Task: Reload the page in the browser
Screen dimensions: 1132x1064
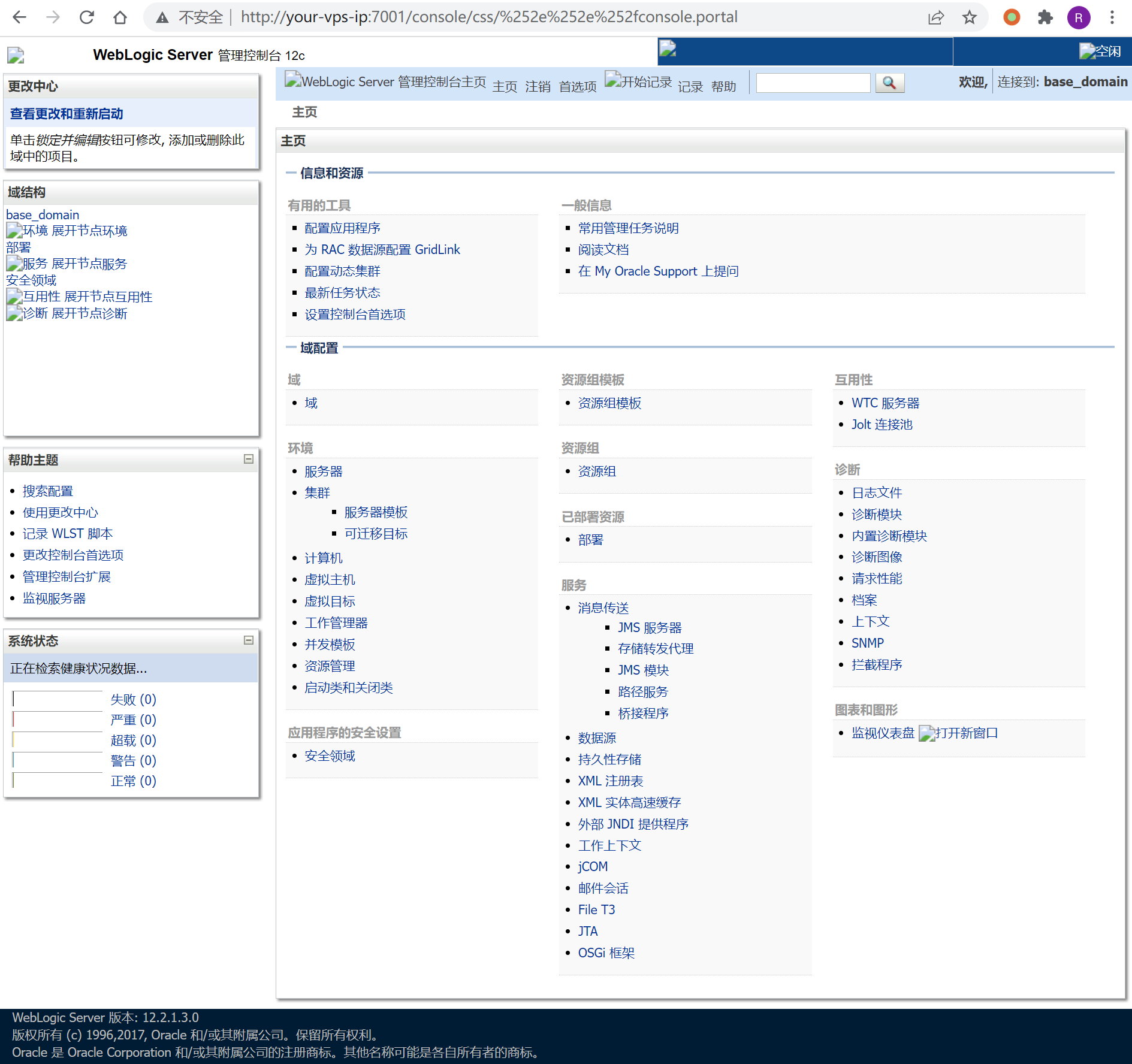Action: coord(87,17)
